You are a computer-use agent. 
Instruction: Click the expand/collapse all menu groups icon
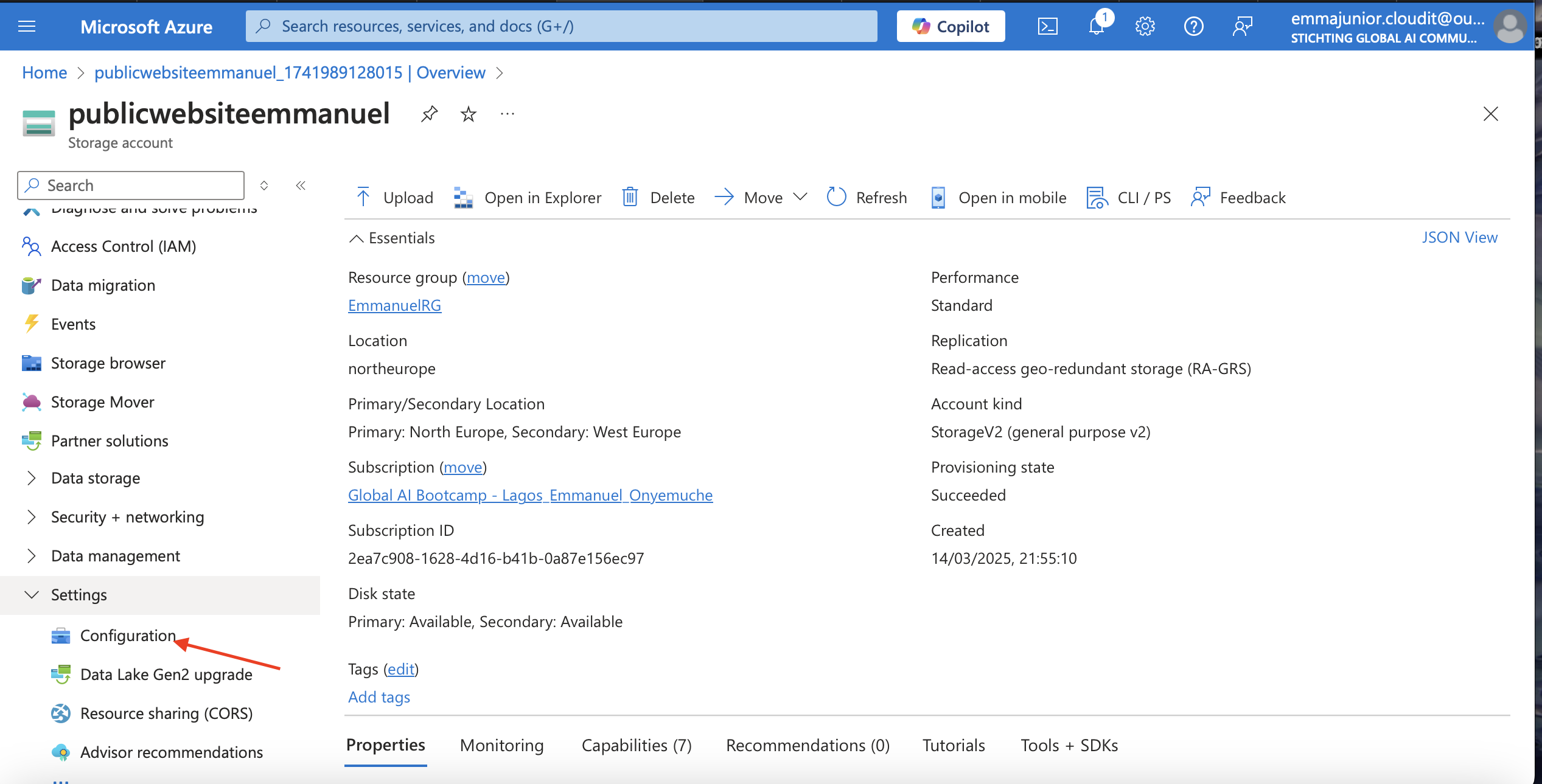coord(264,186)
